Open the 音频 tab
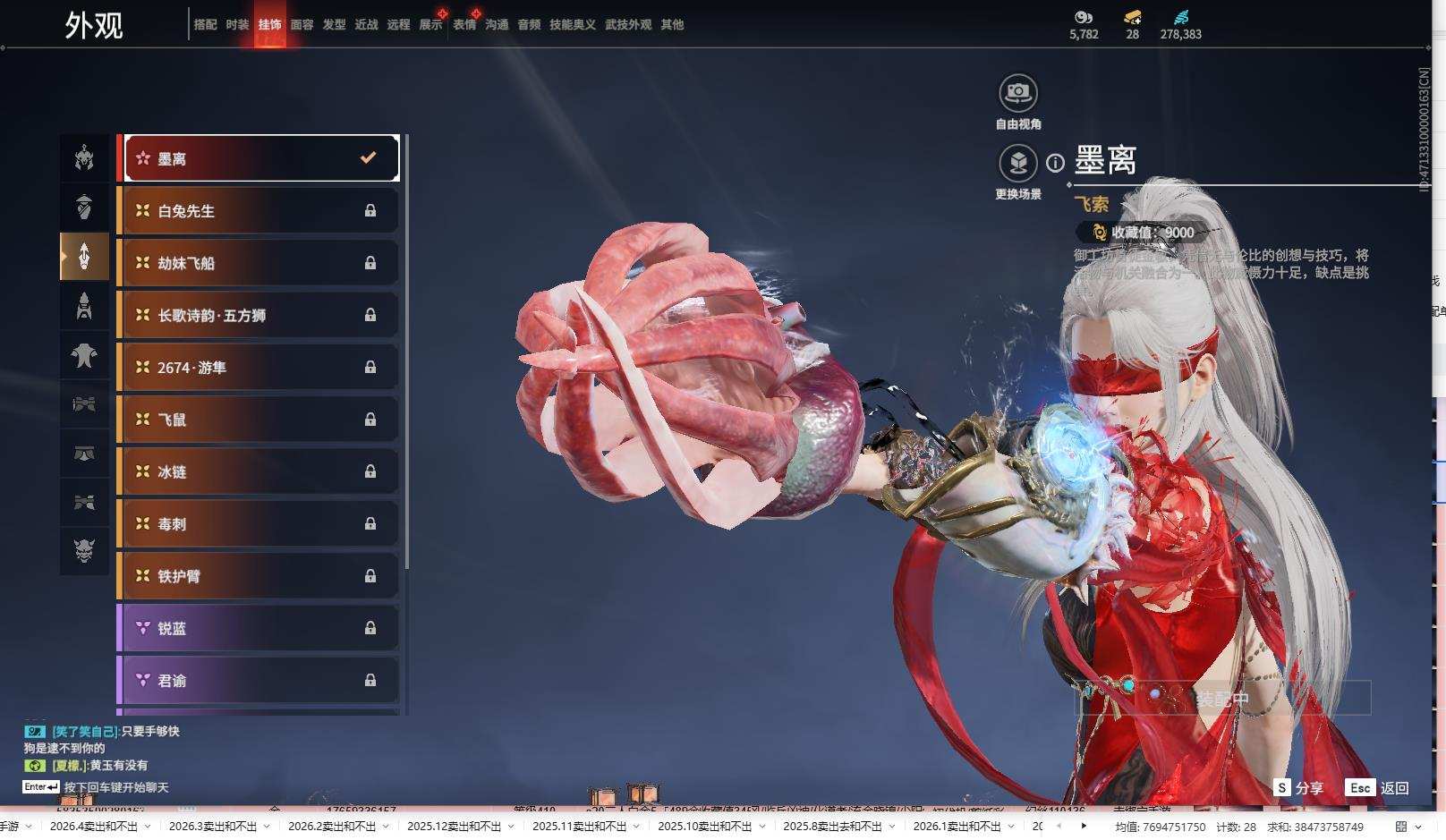 (529, 25)
